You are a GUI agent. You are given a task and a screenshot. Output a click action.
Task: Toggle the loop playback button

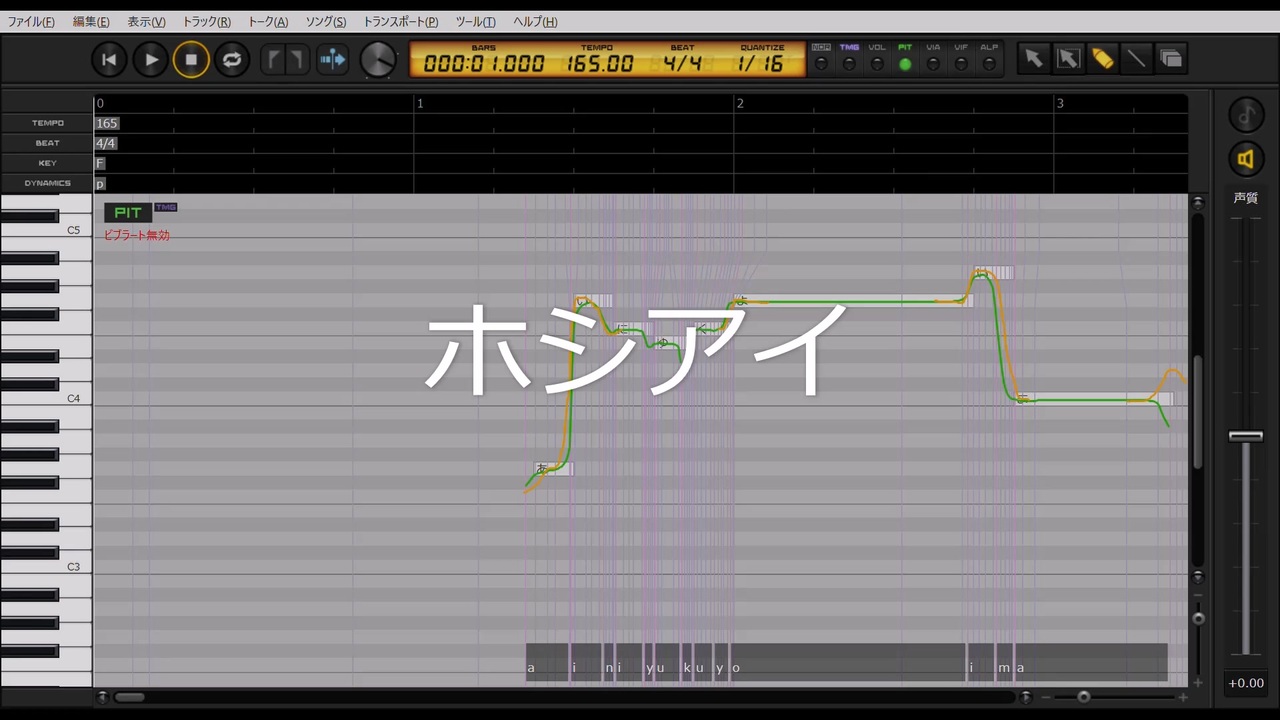(231, 60)
